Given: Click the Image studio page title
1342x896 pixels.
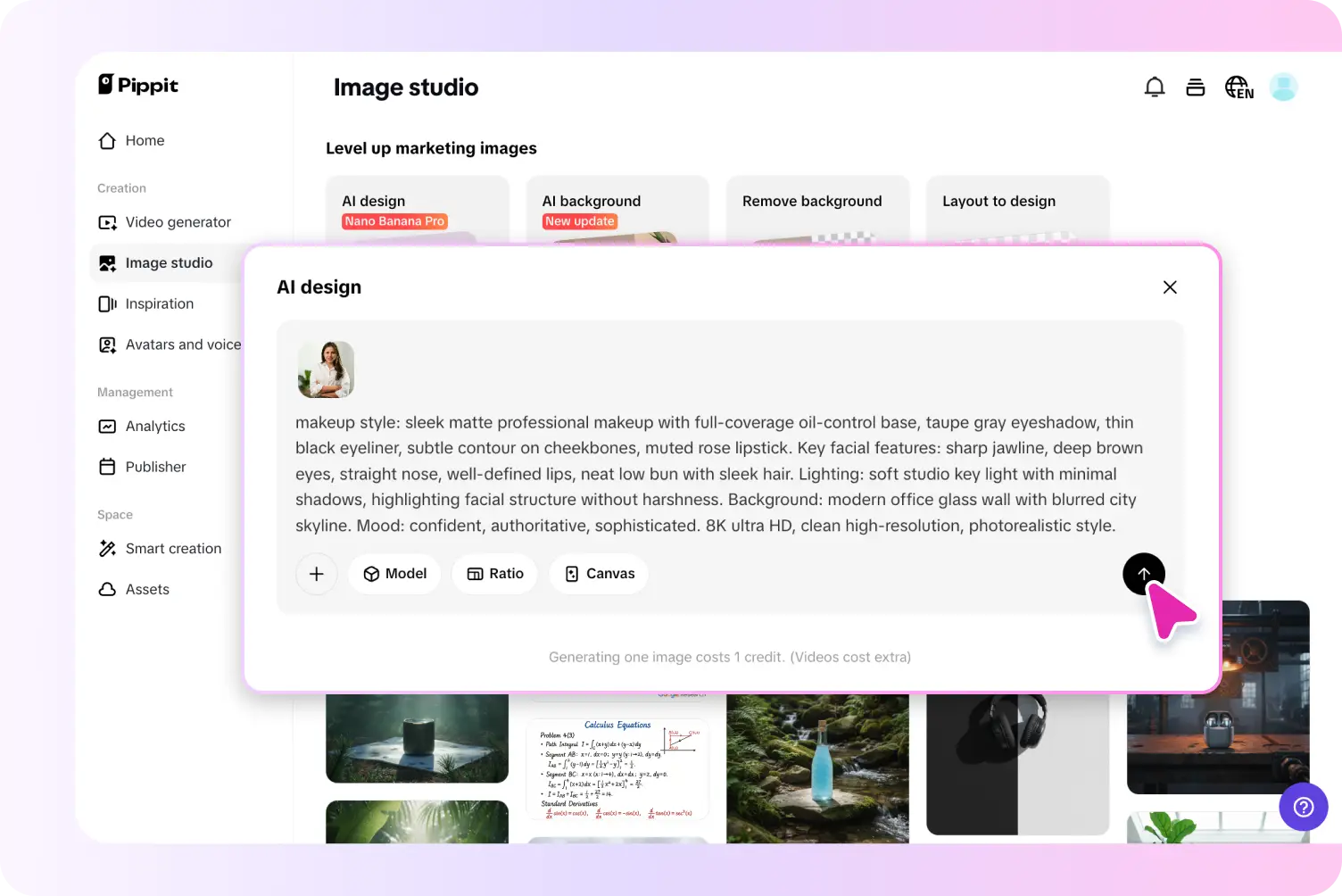Looking at the screenshot, I should [x=406, y=87].
